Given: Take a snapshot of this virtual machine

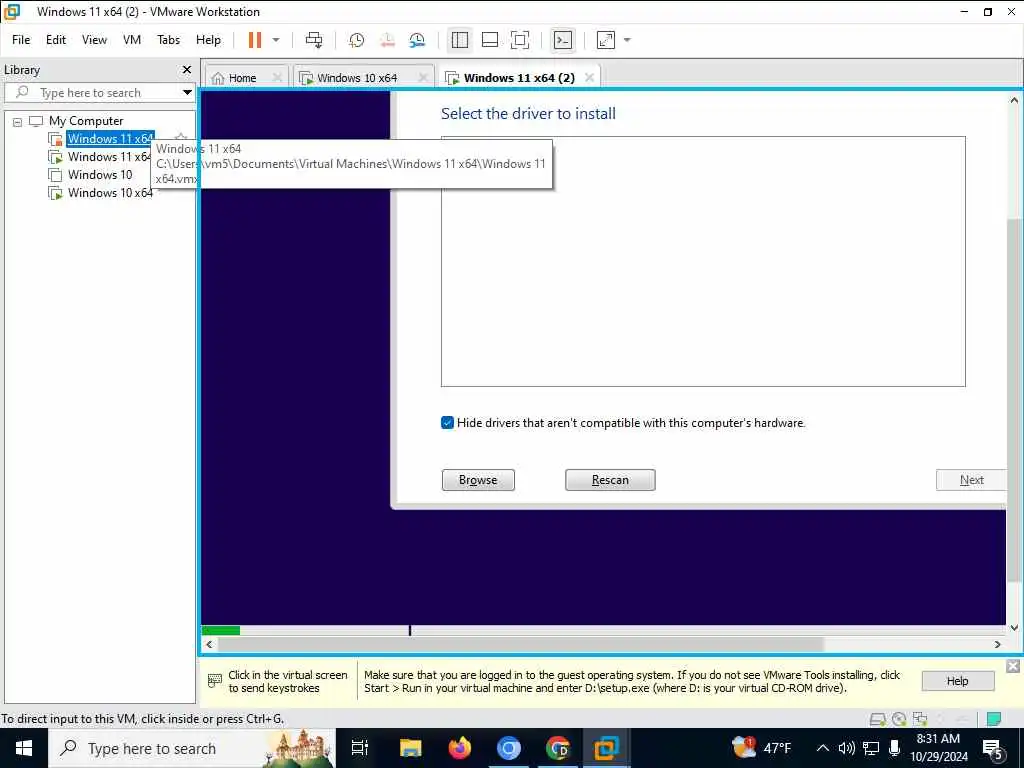Looking at the screenshot, I should tap(357, 40).
